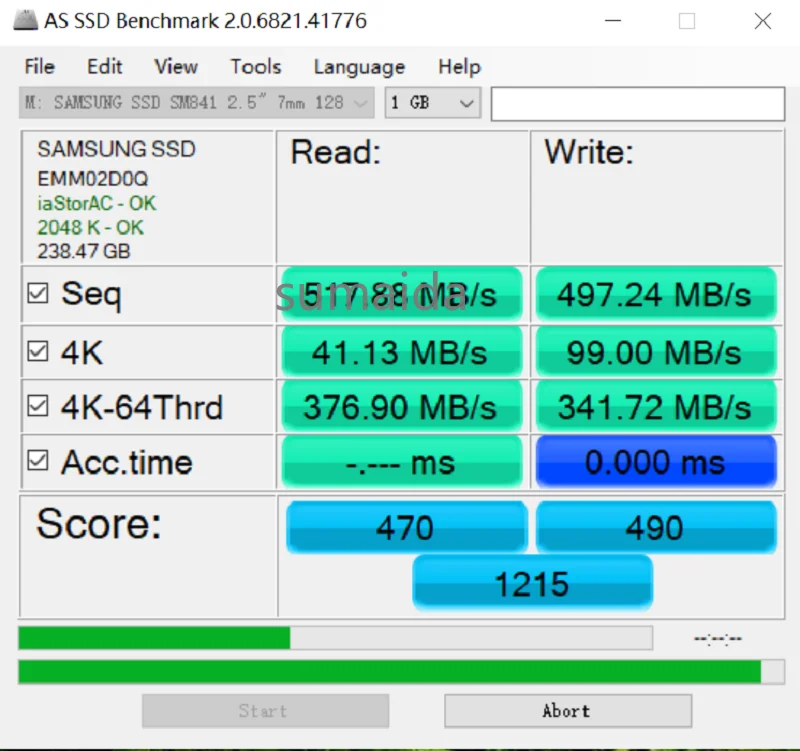Open the File menu
This screenshot has height=751, width=800.
coord(39,66)
